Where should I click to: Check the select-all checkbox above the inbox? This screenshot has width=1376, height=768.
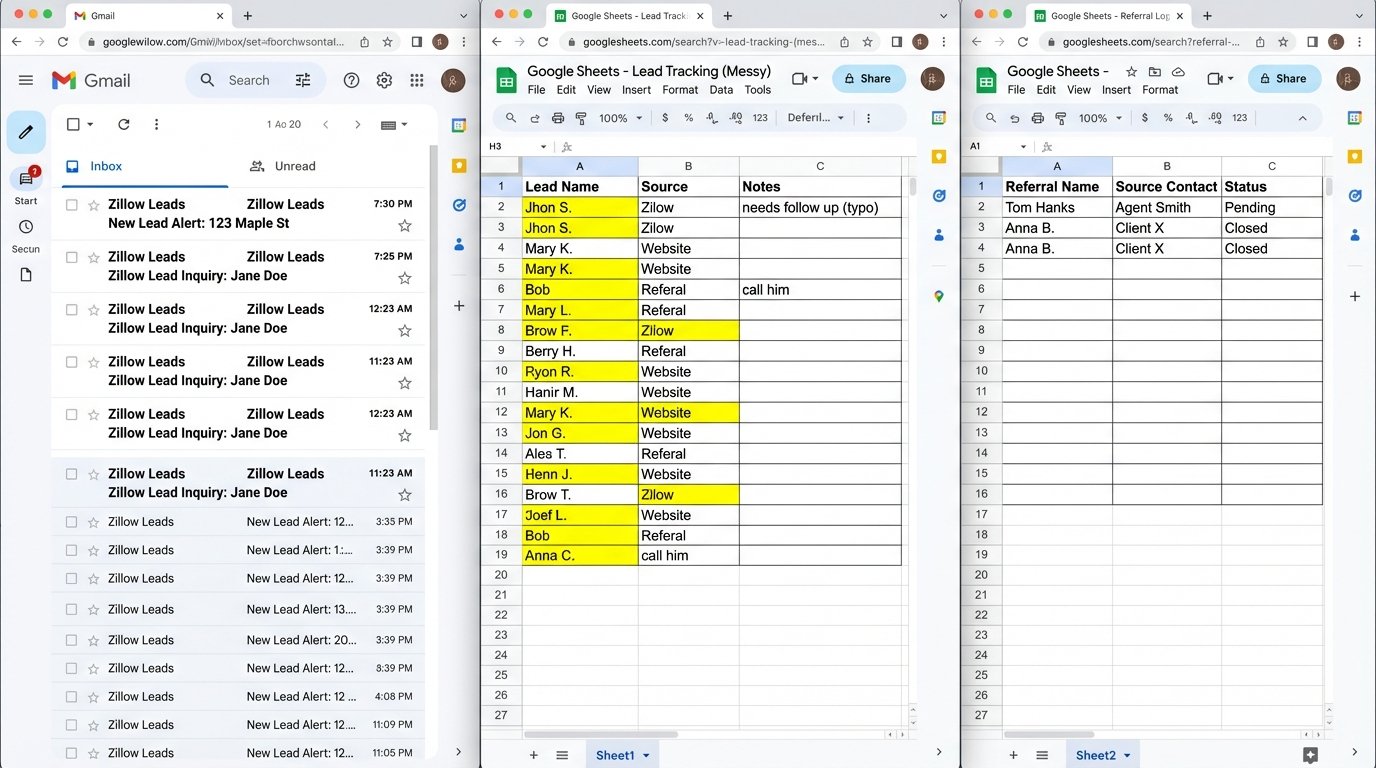[71, 124]
